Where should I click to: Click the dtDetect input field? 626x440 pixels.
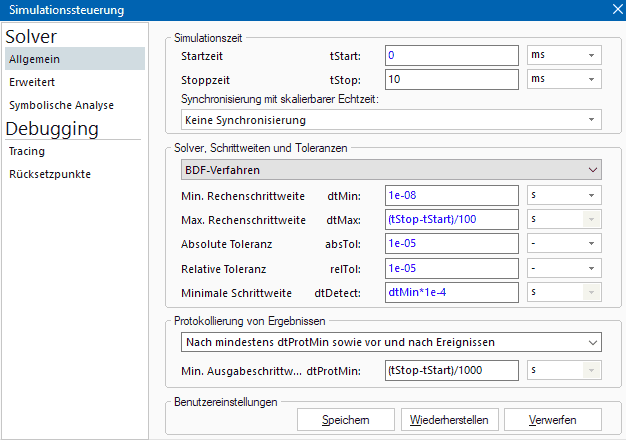pyautogui.click(x=452, y=292)
